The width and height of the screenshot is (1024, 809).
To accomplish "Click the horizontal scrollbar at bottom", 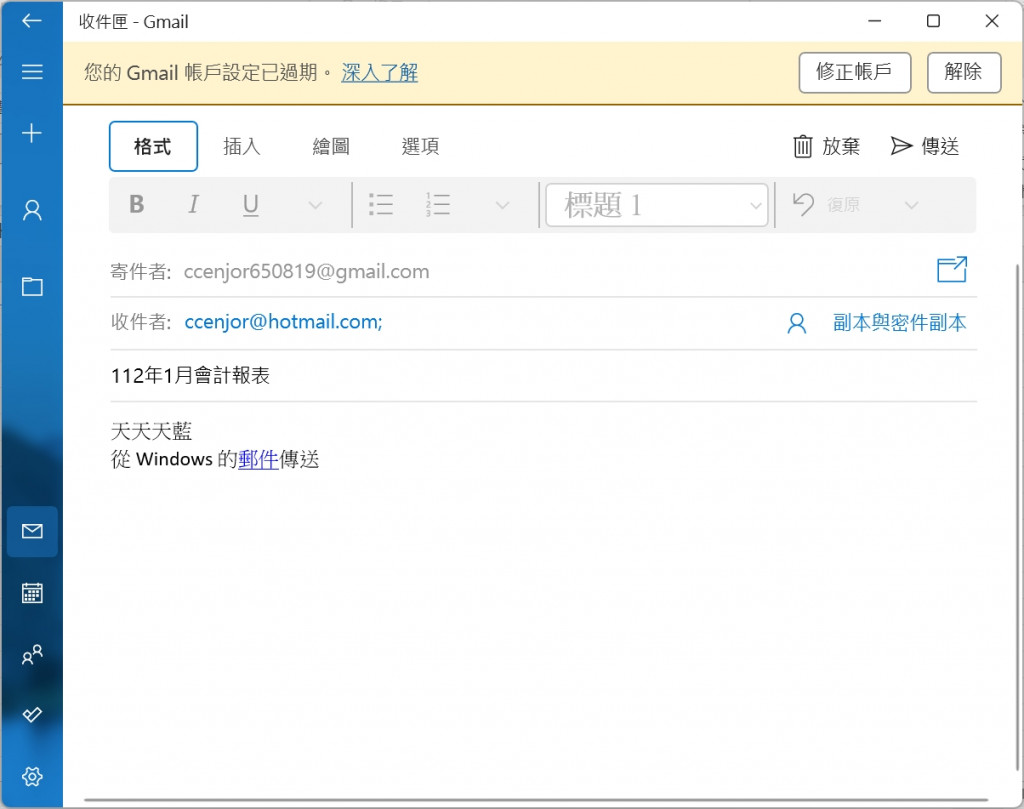I will coord(536,800).
